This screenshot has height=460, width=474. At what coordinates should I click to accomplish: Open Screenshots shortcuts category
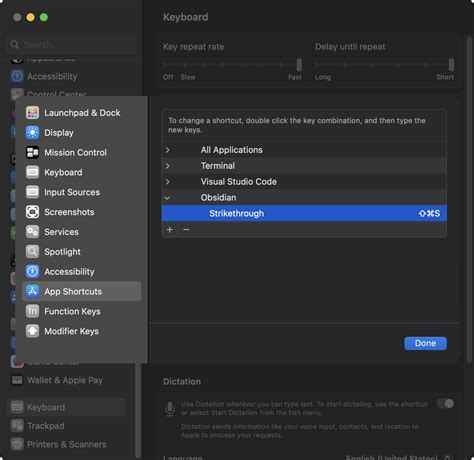pos(82,212)
